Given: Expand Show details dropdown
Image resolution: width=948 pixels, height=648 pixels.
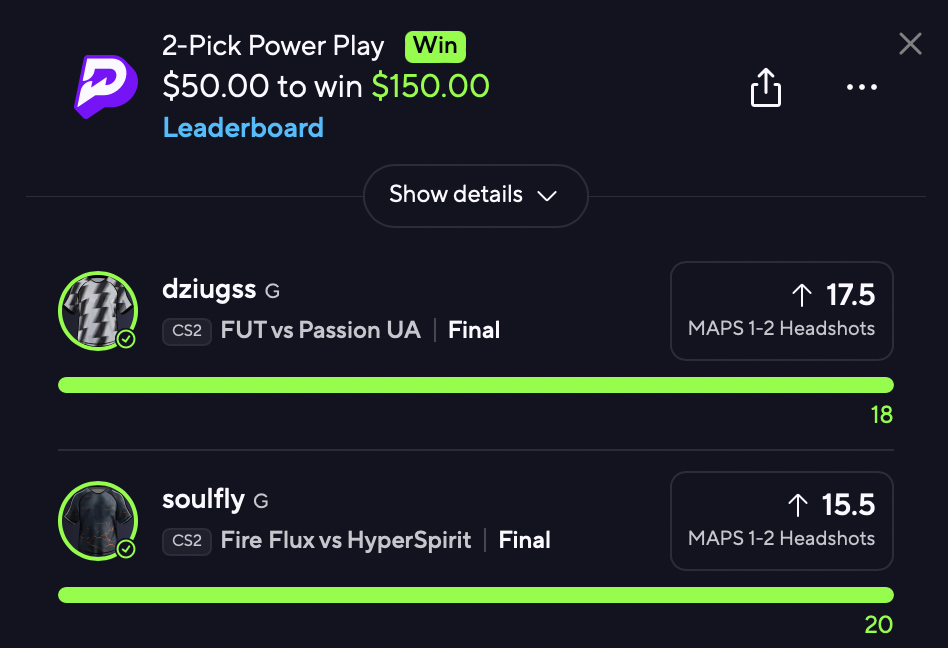Looking at the screenshot, I should point(475,195).
